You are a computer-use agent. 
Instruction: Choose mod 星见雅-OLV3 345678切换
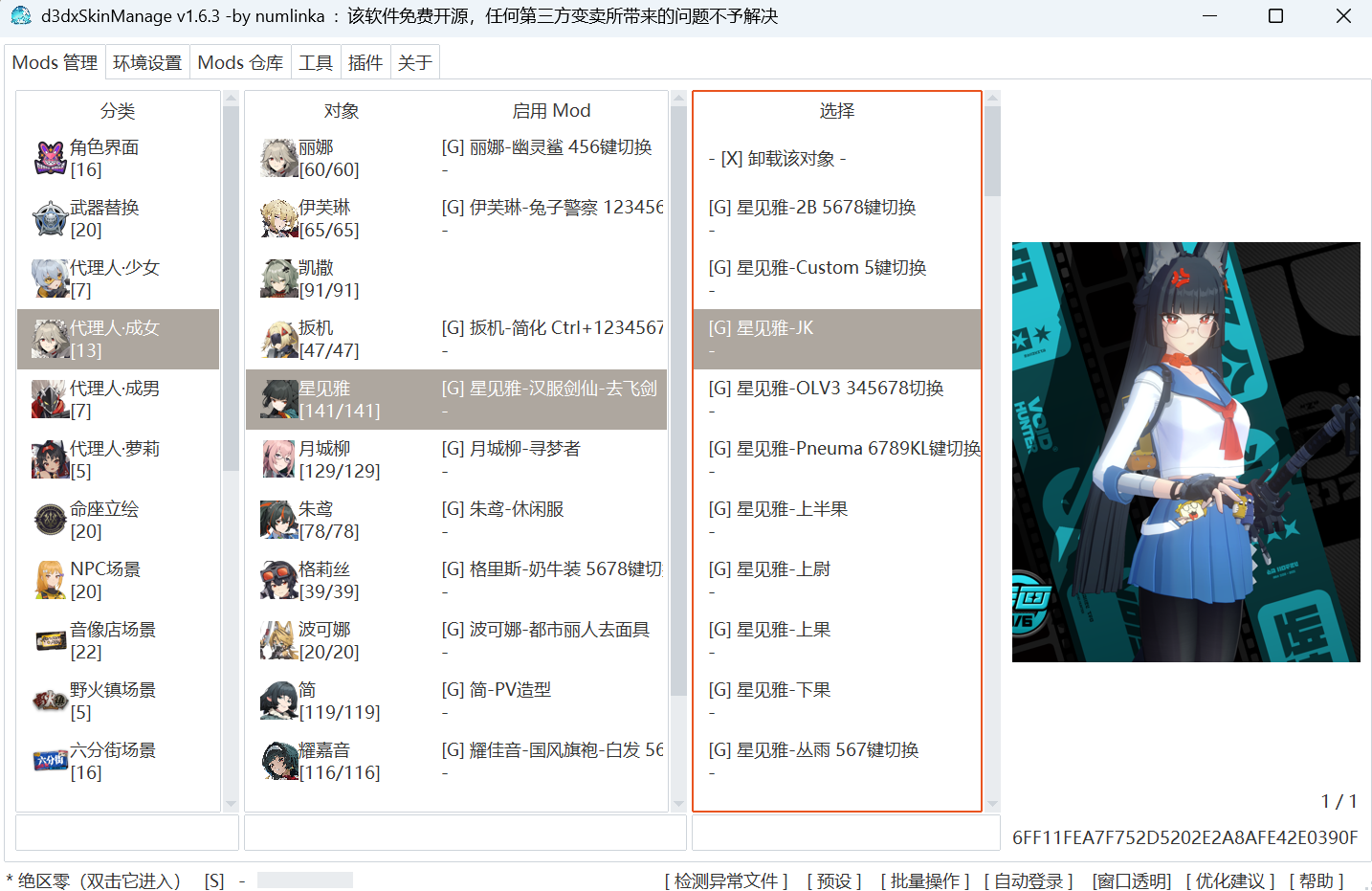point(837,399)
